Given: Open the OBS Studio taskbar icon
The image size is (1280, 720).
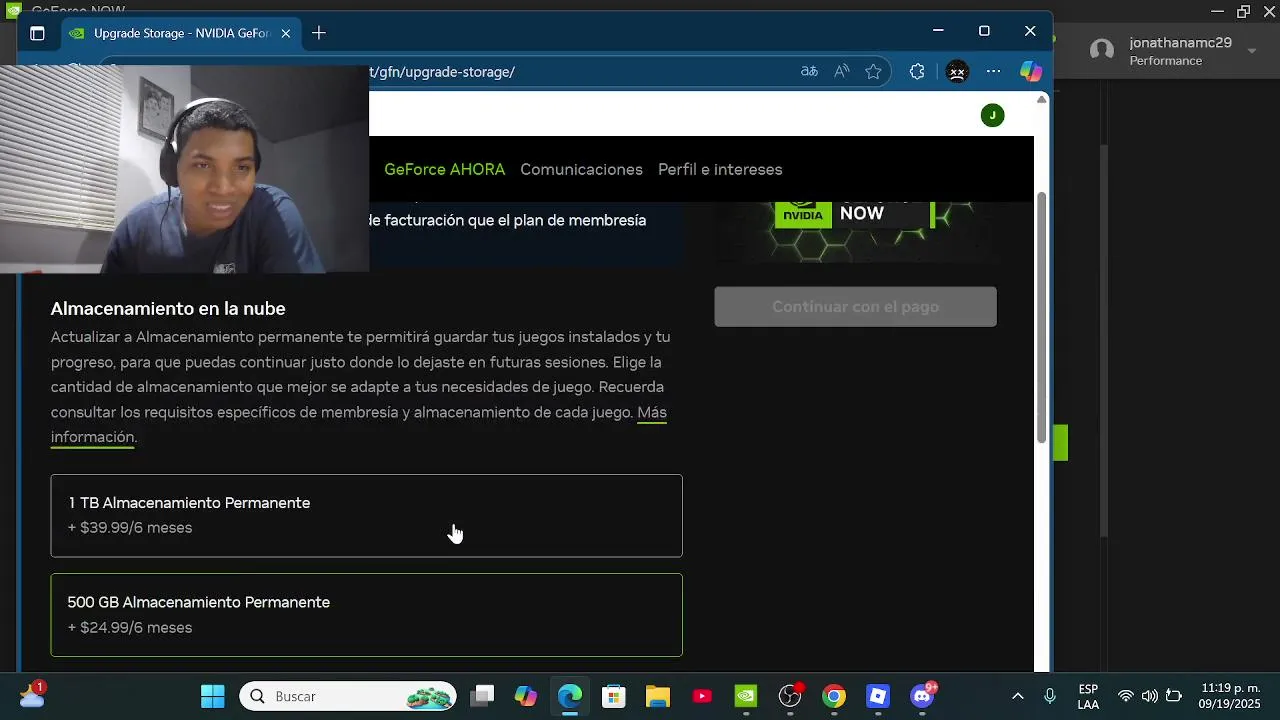Looking at the screenshot, I should (x=790, y=696).
